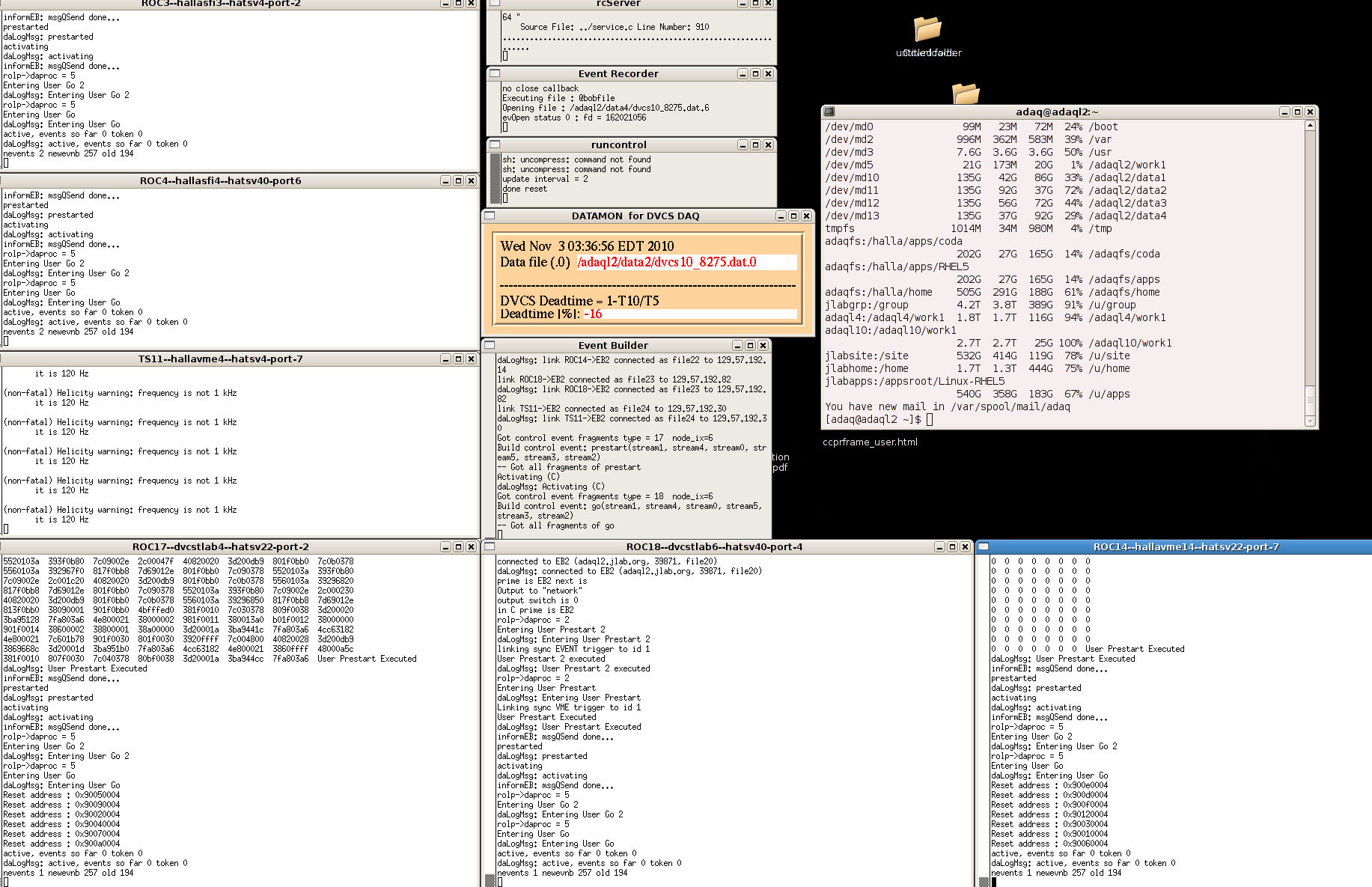Select the ccprframe_user.html desktop file

tap(870, 442)
